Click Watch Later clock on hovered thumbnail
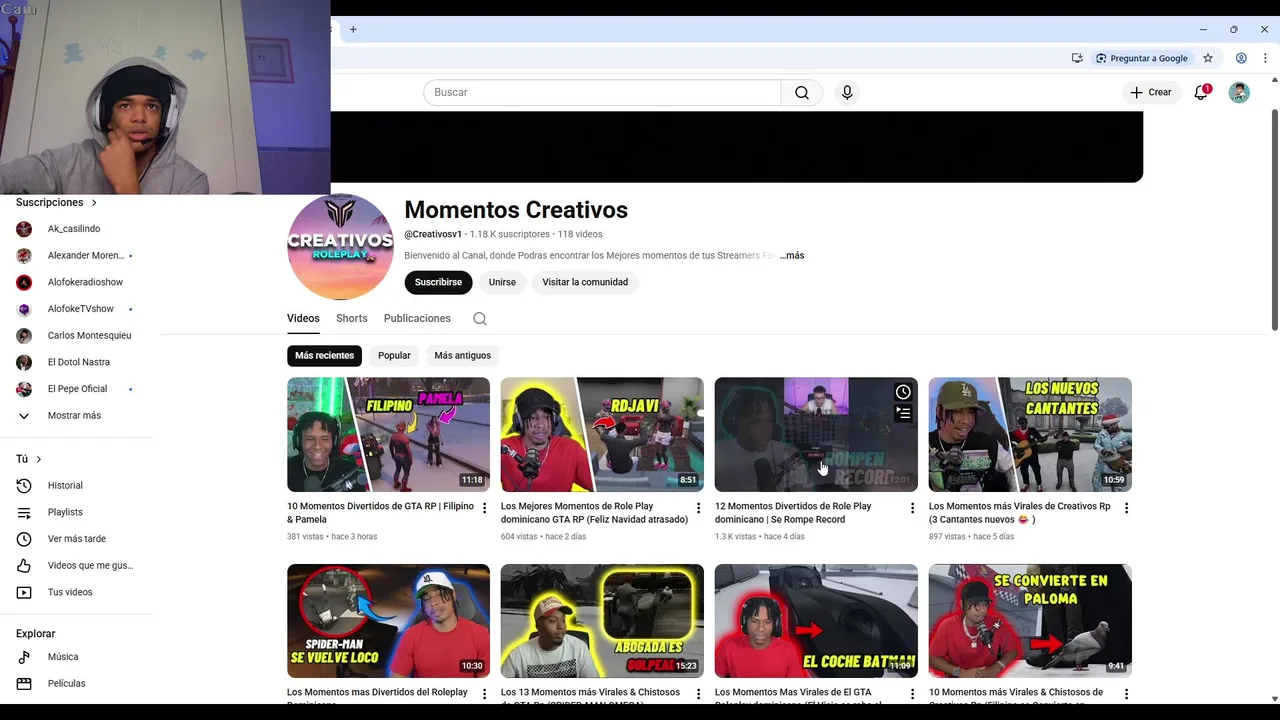 tap(903, 392)
